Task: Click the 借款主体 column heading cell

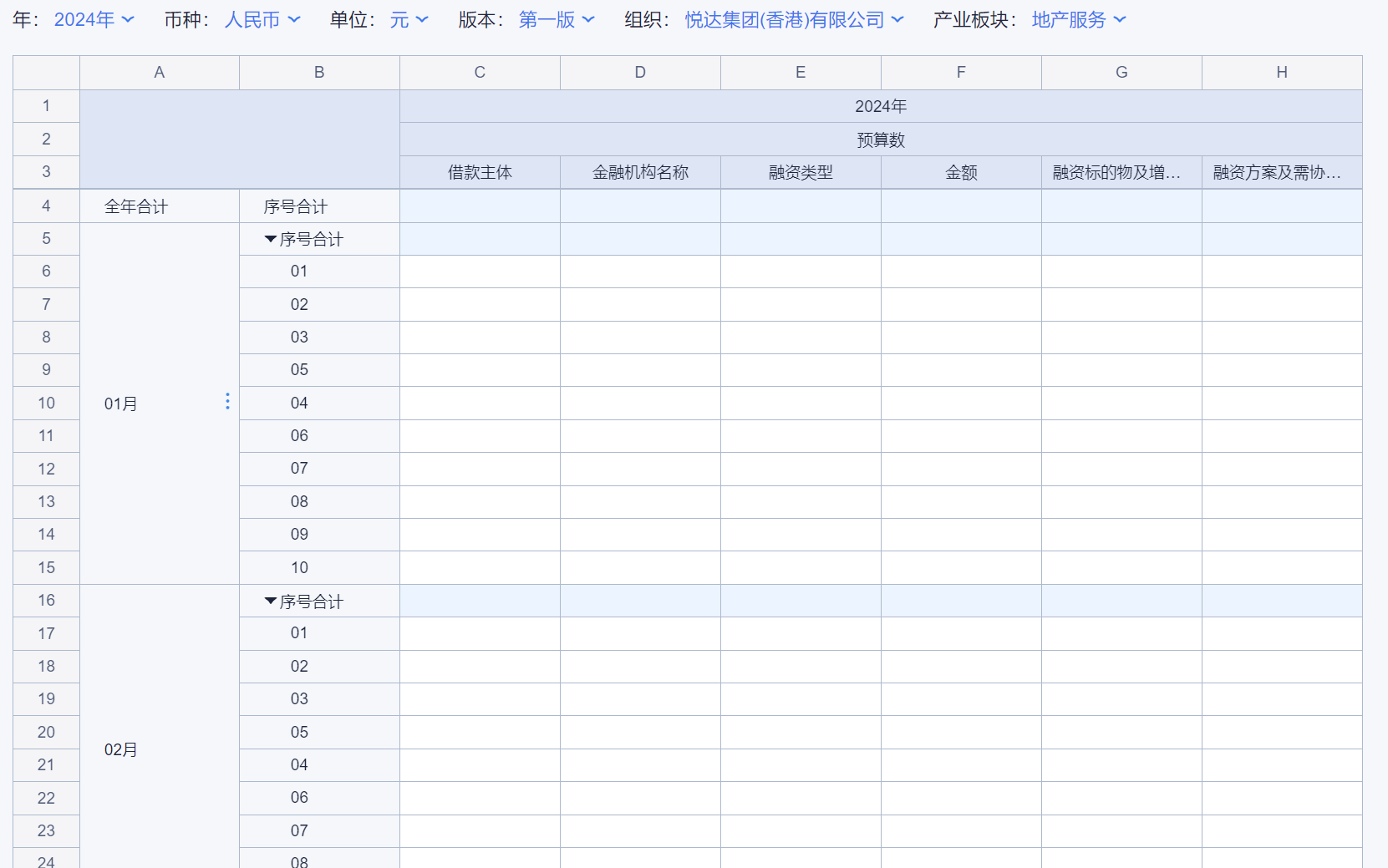Action: coord(480,173)
